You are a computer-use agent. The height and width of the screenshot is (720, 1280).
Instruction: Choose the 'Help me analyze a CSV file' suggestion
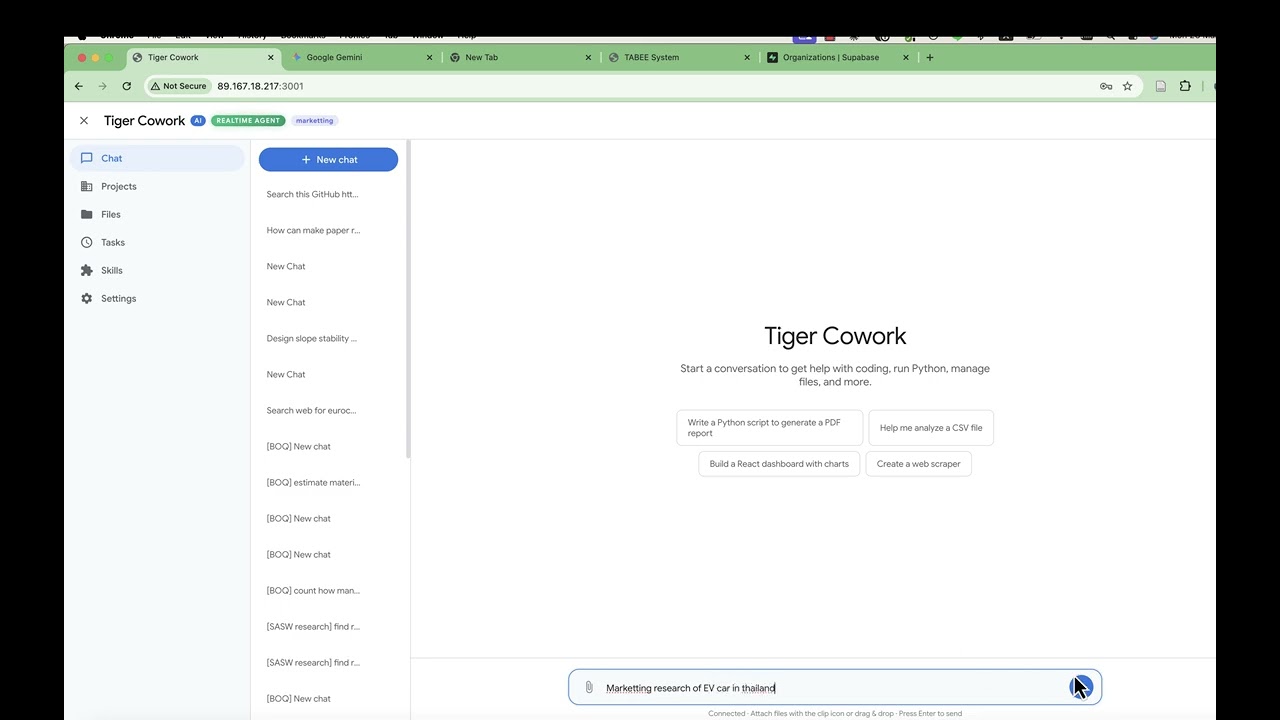(931, 428)
